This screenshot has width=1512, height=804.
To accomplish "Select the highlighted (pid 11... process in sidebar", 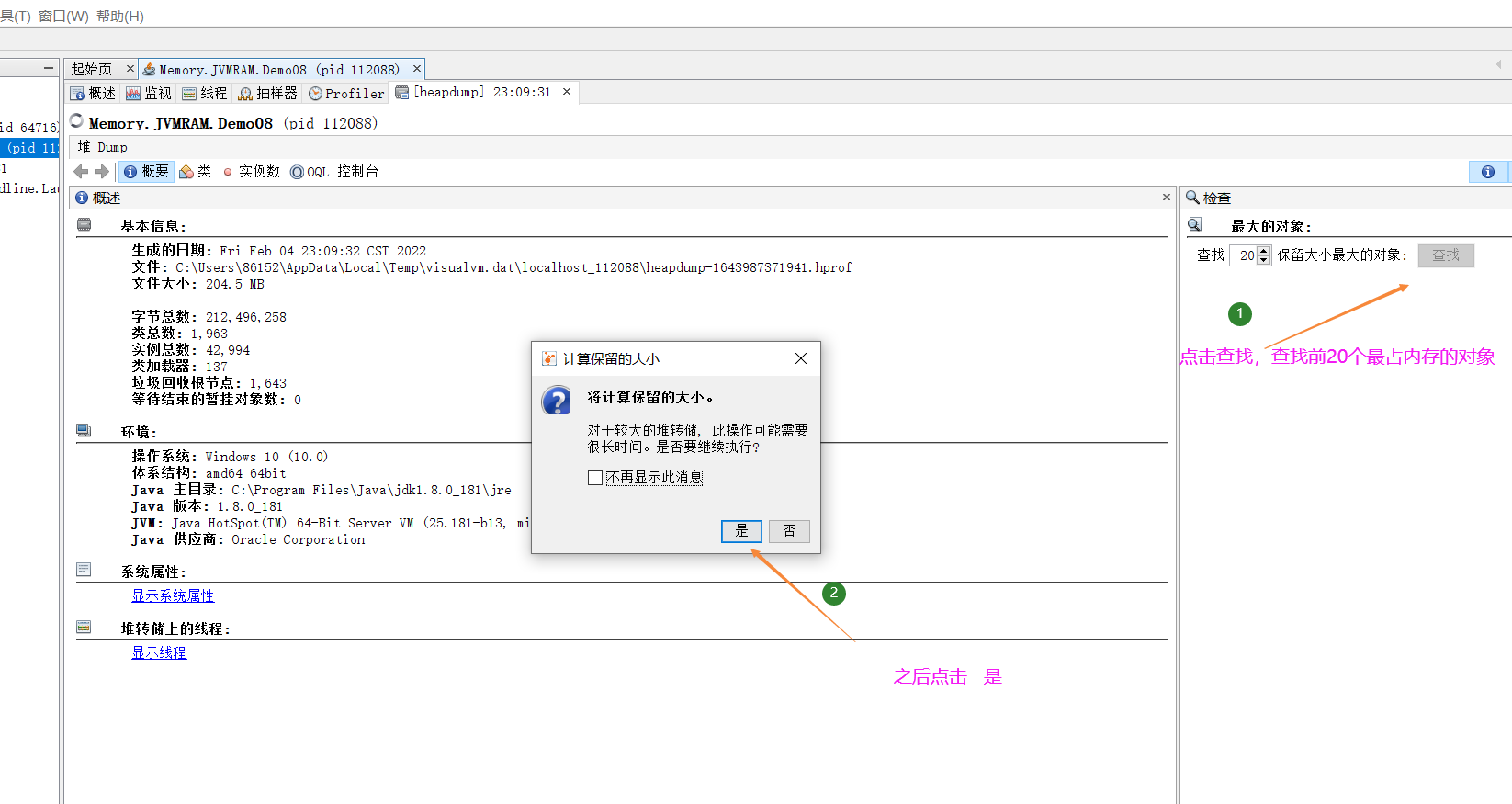I will tap(29, 148).
